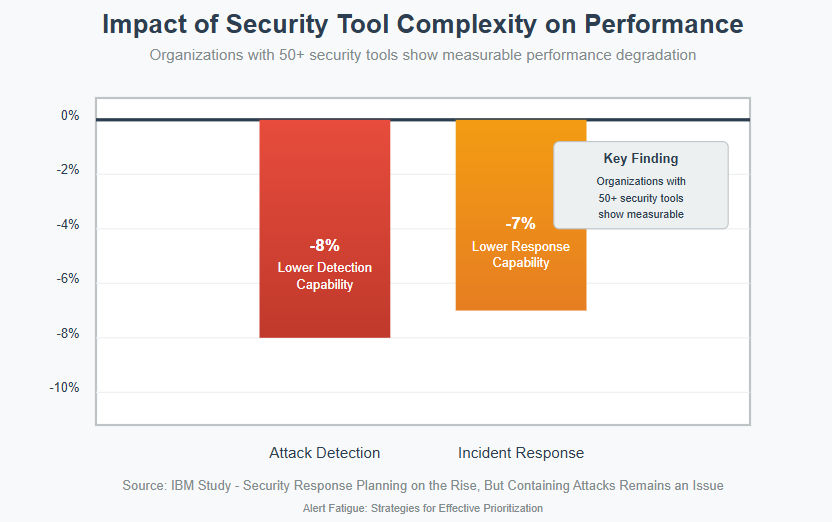Click the -8% y-axis tick label
Viewport: 832px width, 522px height.
(68, 334)
